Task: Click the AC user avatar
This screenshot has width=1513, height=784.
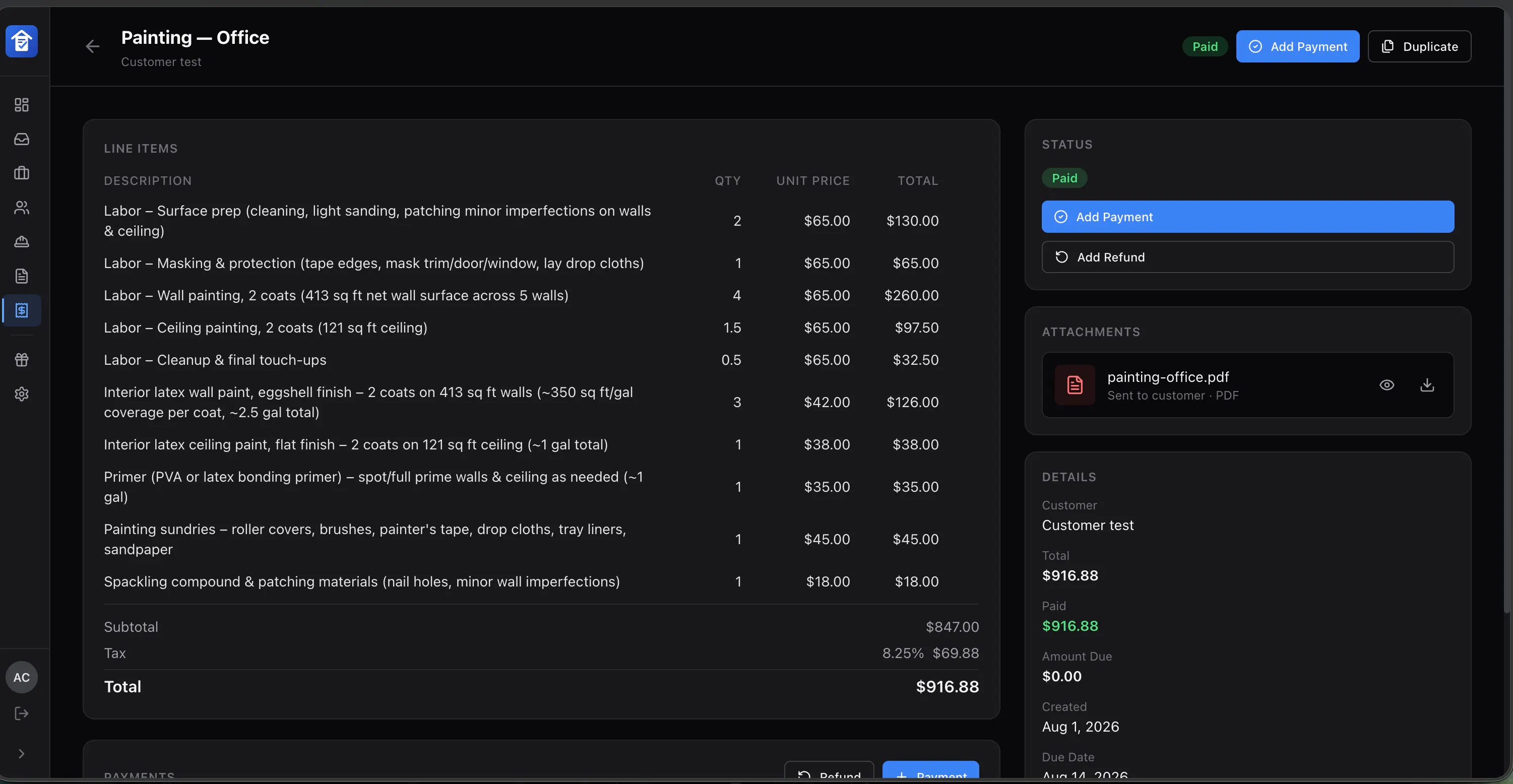Action: tap(22, 677)
